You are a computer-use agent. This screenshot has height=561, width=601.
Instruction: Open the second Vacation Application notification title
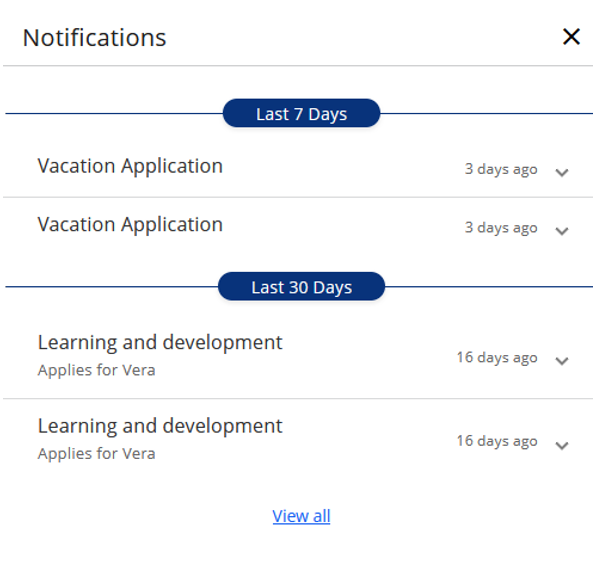tap(130, 224)
